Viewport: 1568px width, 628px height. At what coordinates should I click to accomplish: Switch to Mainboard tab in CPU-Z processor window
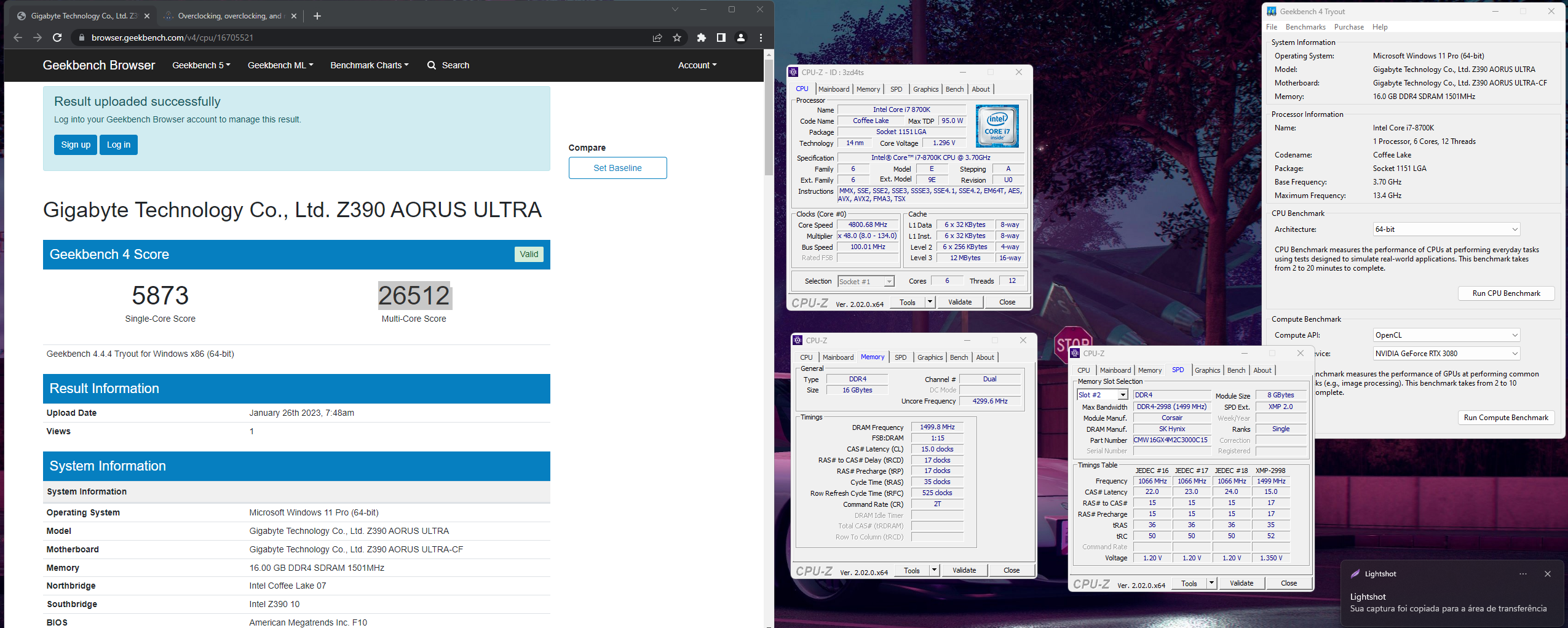click(833, 89)
